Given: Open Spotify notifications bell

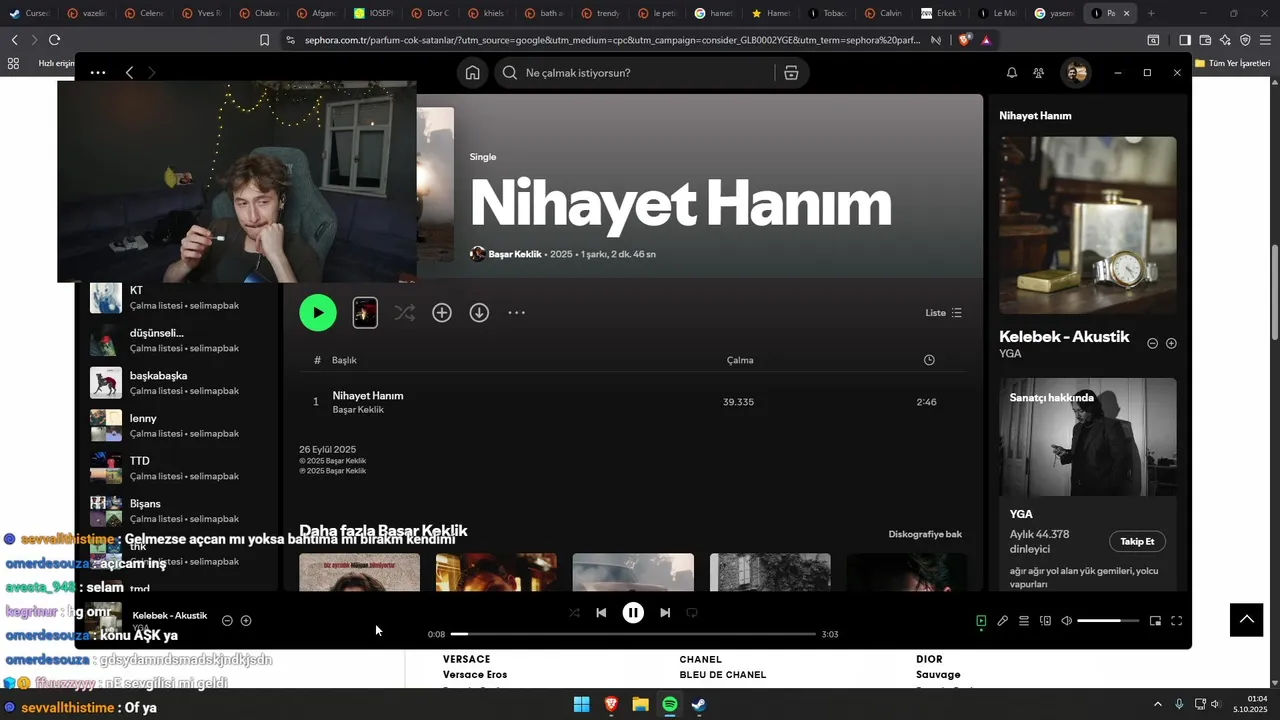Looking at the screenshot, I should (1011, 73).
